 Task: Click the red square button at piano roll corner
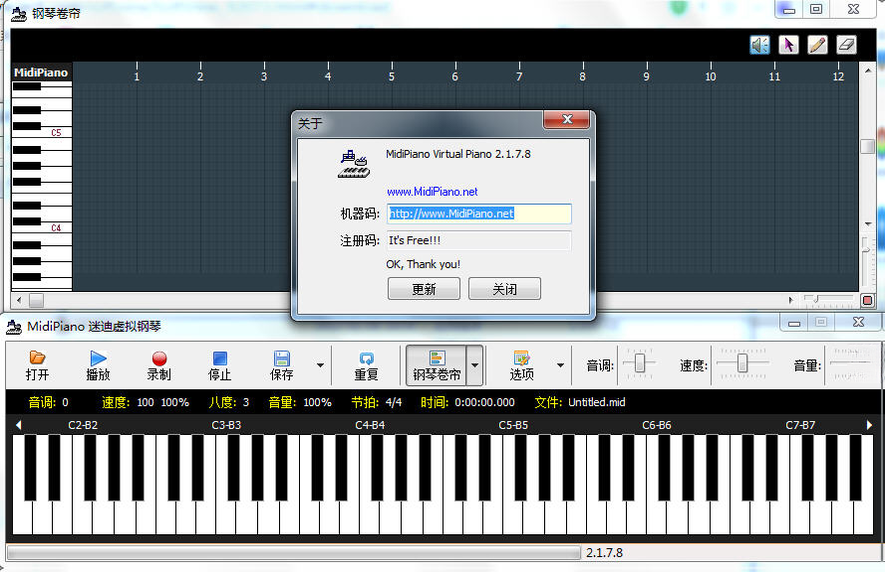[868, 300]
